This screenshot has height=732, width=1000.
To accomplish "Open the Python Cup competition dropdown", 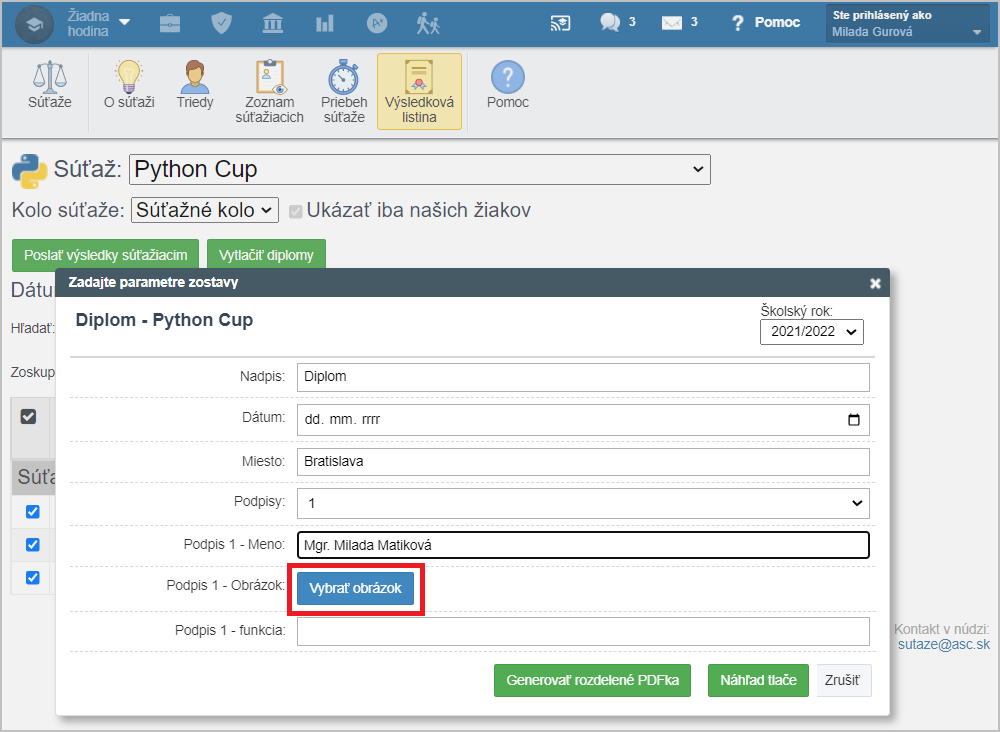I will pos(420,170).
